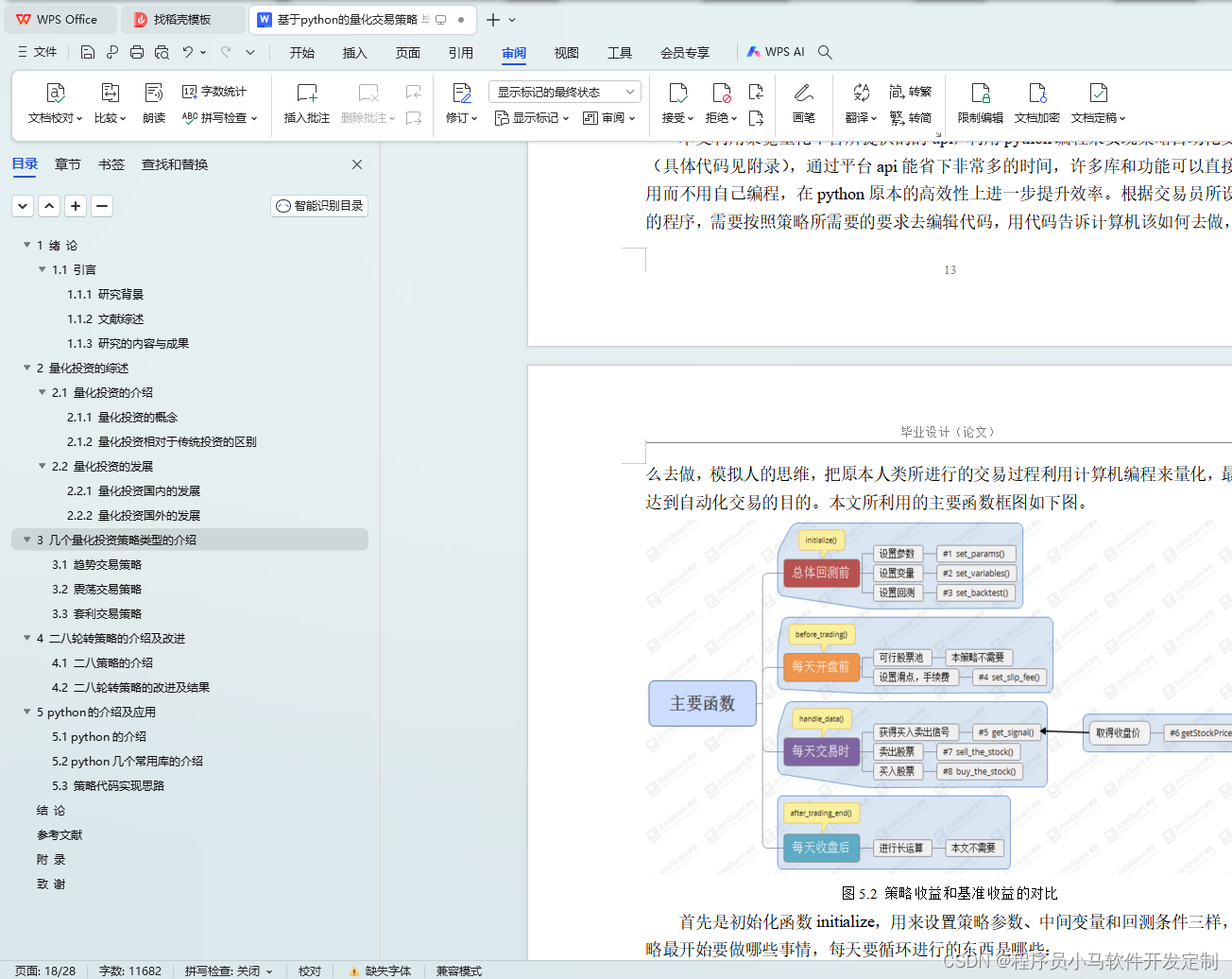Viewport: 1232px width, 979px height.
Task: Switch to the 找稻壳模板 window tab
Action: (x=183, y=19)
